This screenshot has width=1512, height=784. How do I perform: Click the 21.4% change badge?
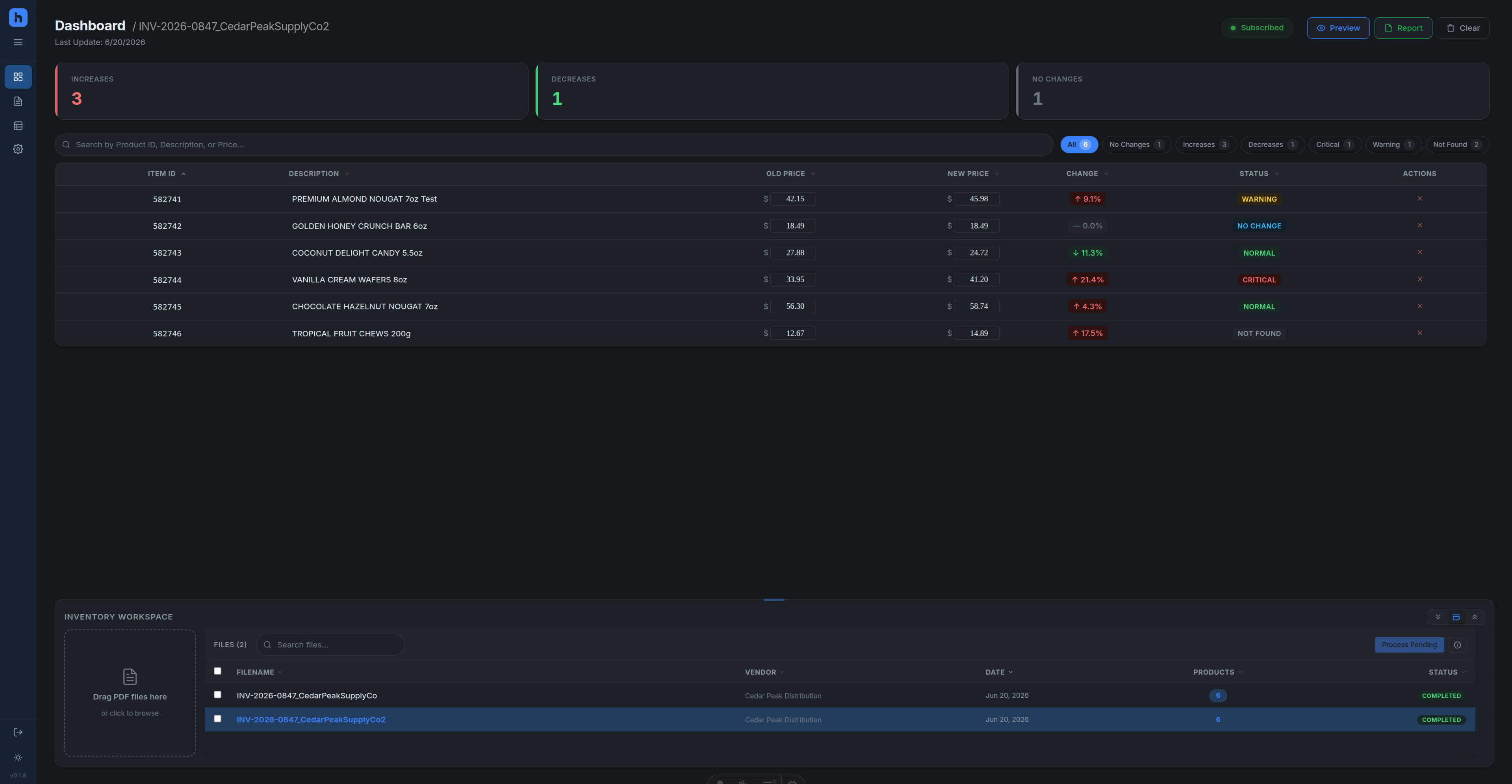(1088, 279)
